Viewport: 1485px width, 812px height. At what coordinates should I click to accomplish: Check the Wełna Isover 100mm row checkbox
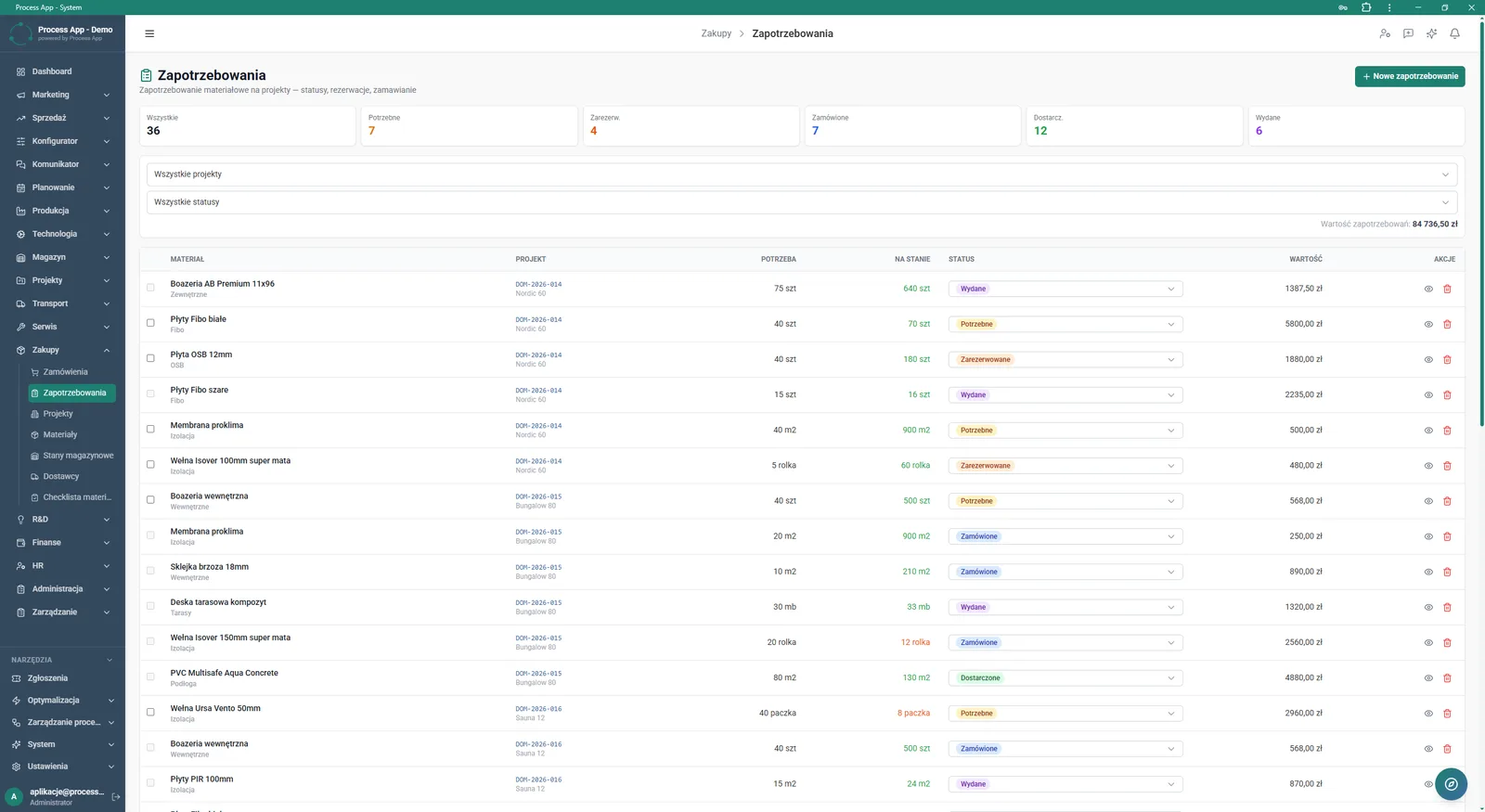click(150, 464)
